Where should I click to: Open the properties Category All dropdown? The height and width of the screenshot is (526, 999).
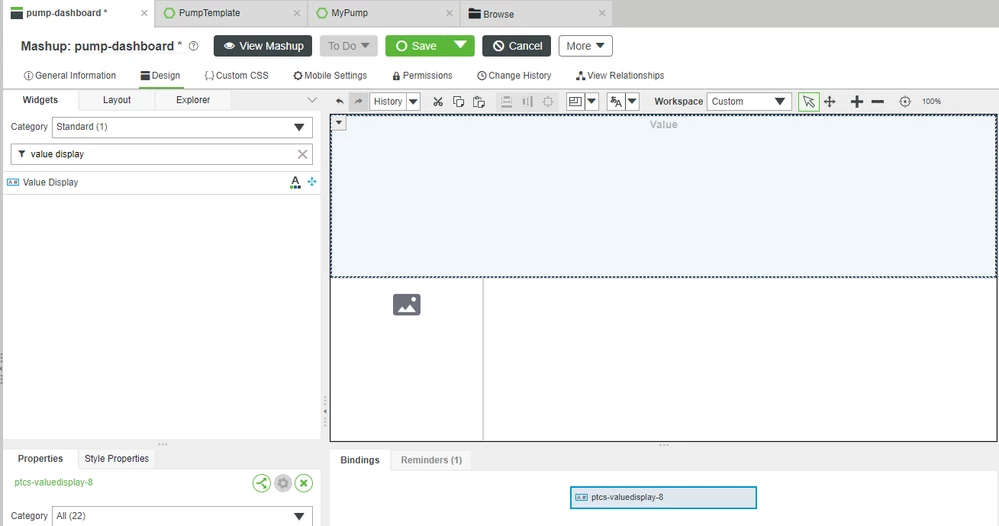pyautogui.click(x=182, y=516)
